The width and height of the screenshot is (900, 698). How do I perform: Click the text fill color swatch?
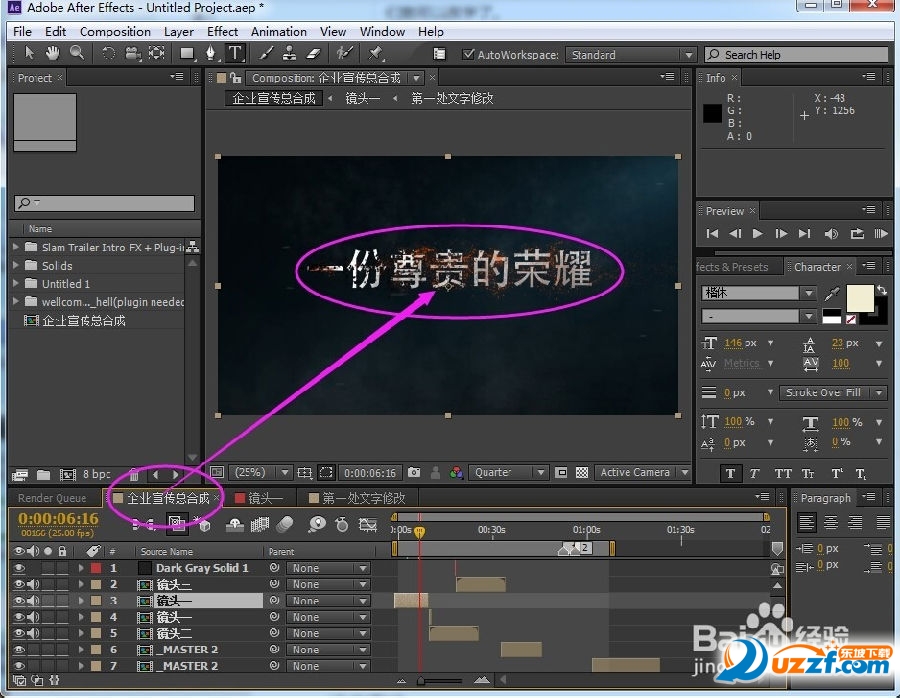tap(859, 297)
